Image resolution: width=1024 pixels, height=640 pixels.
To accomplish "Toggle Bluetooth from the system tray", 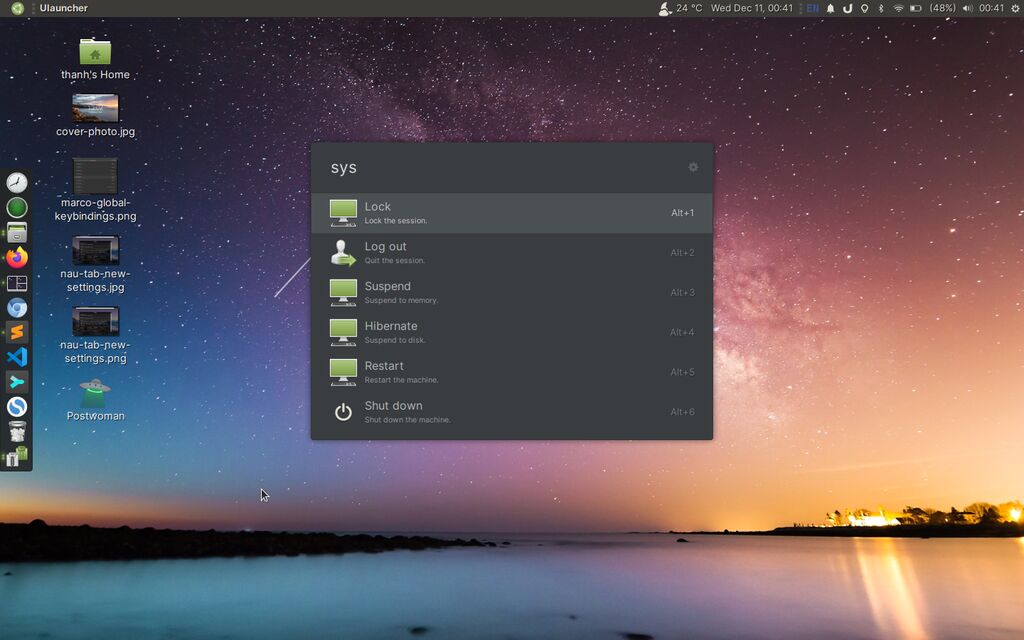I will [x=881, y=8].
